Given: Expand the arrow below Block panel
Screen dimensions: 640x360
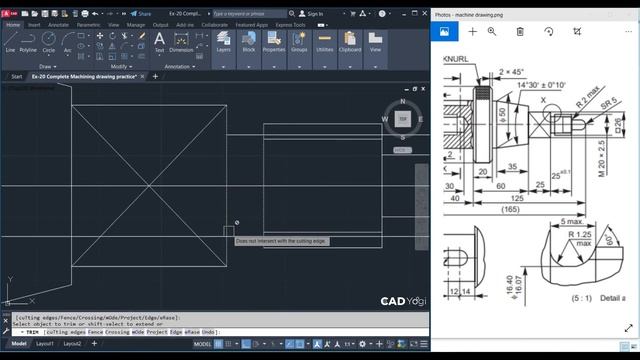Looking at the screenshot, I should pos(249,67).
